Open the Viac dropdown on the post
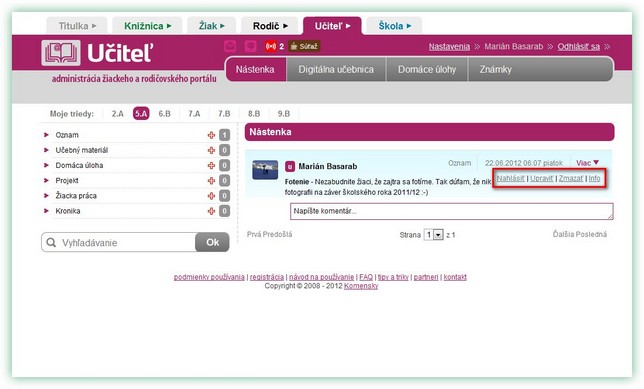This screenshot has width=644, height=389. point(587,163)
